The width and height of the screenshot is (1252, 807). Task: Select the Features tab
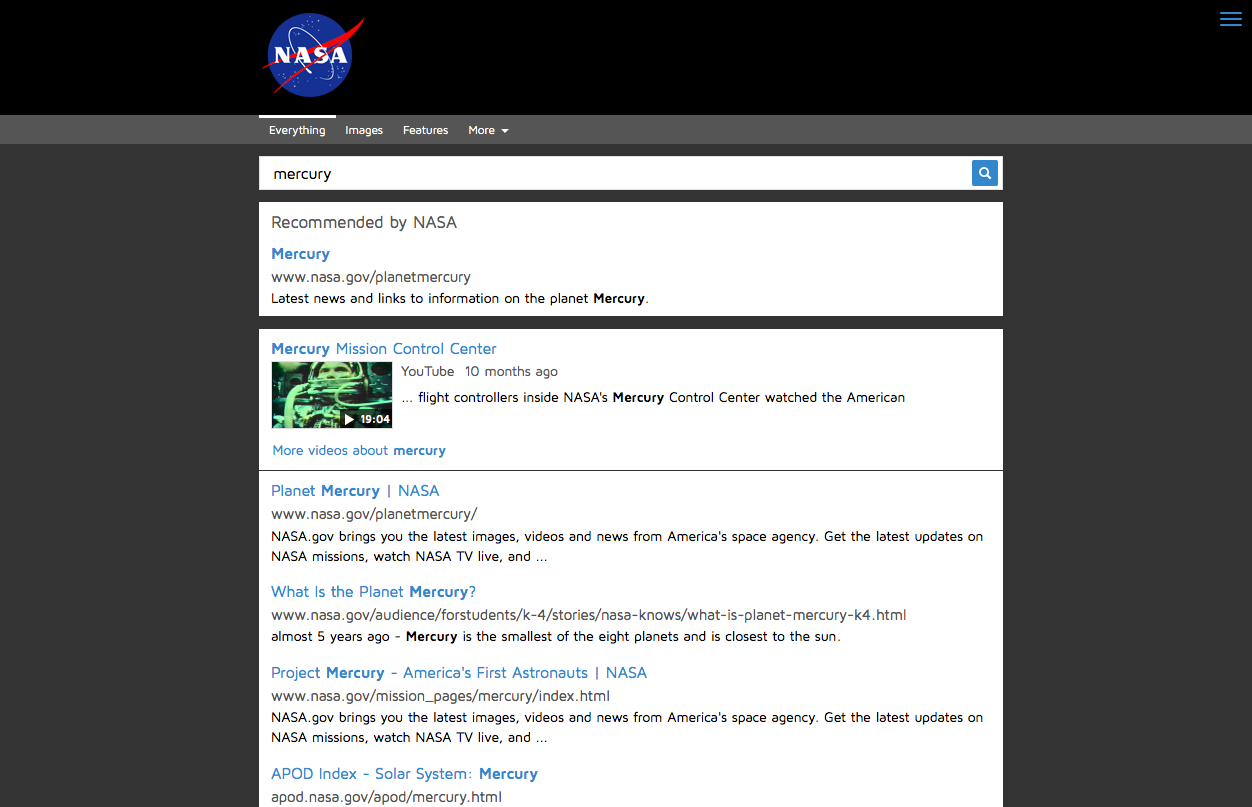(x=425, y=130)
